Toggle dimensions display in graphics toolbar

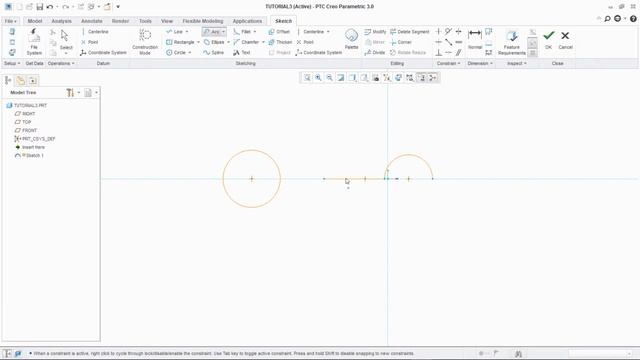click(422, 78)
